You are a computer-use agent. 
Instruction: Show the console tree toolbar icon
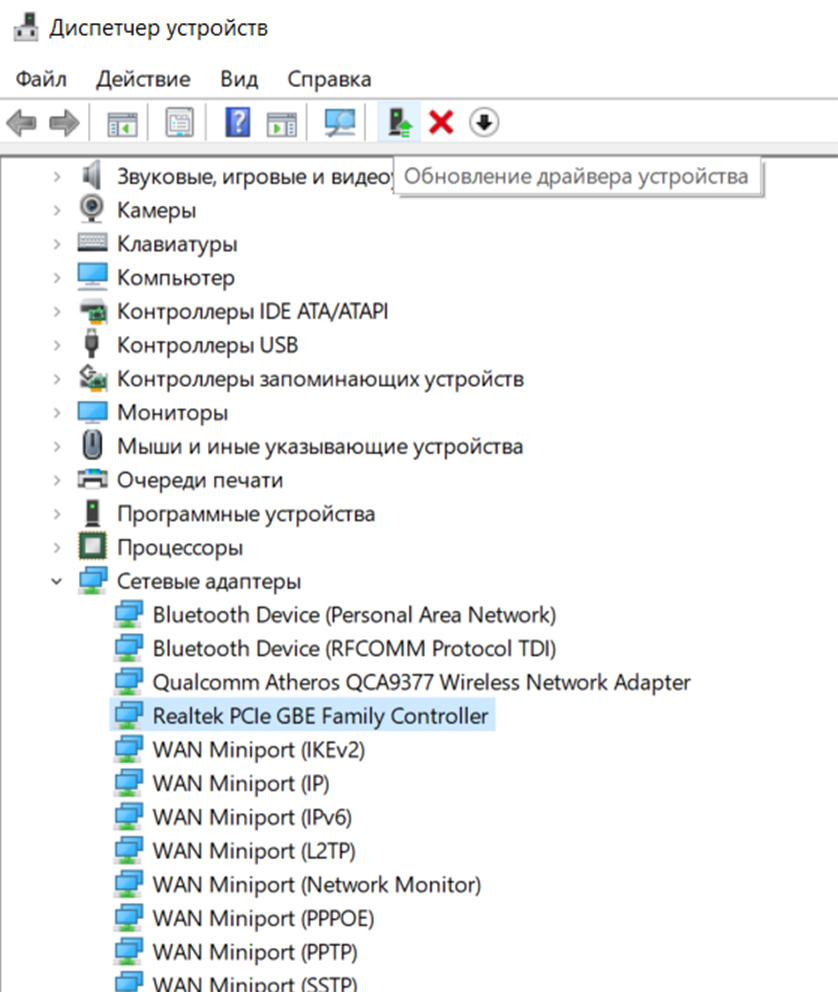122,123
